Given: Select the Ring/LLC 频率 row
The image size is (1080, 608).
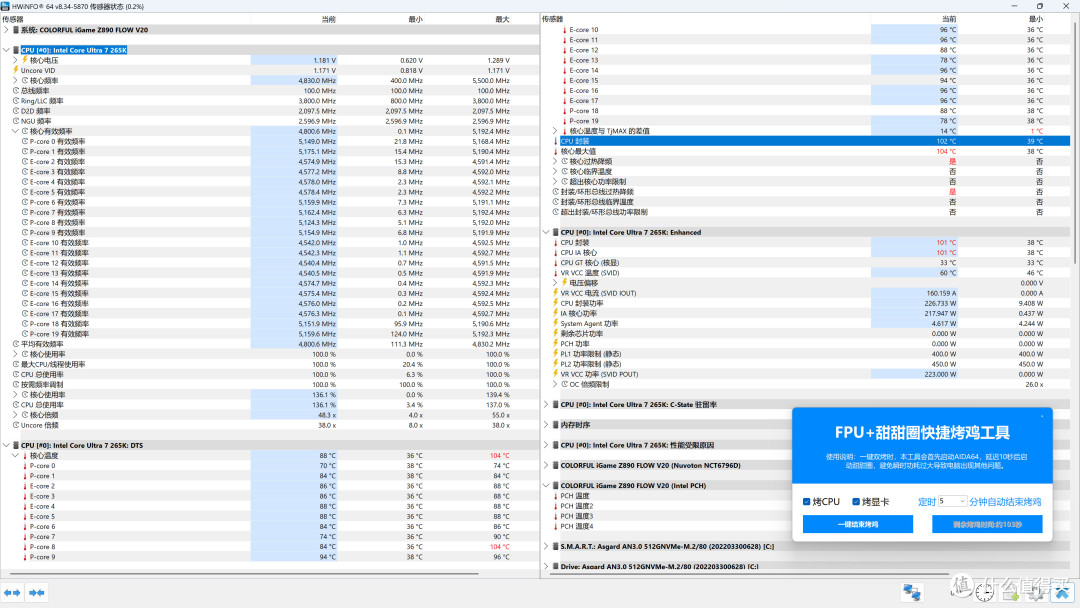Looking at the screenshot, I should pyautogui.click(x=269, y=101).
